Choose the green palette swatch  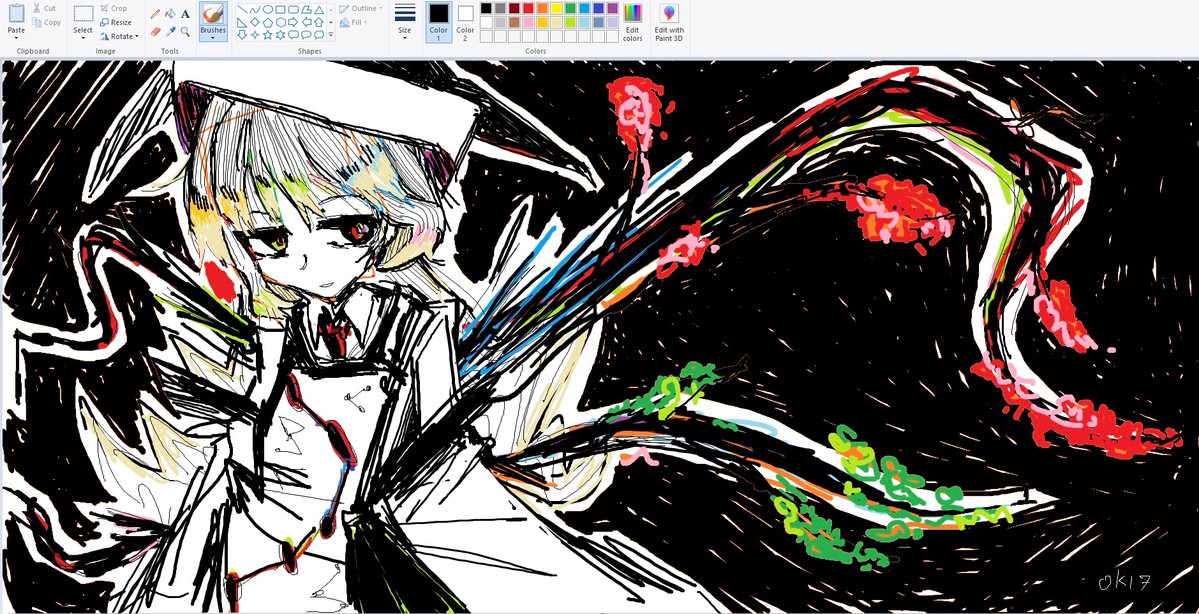[x=570, y=8]
